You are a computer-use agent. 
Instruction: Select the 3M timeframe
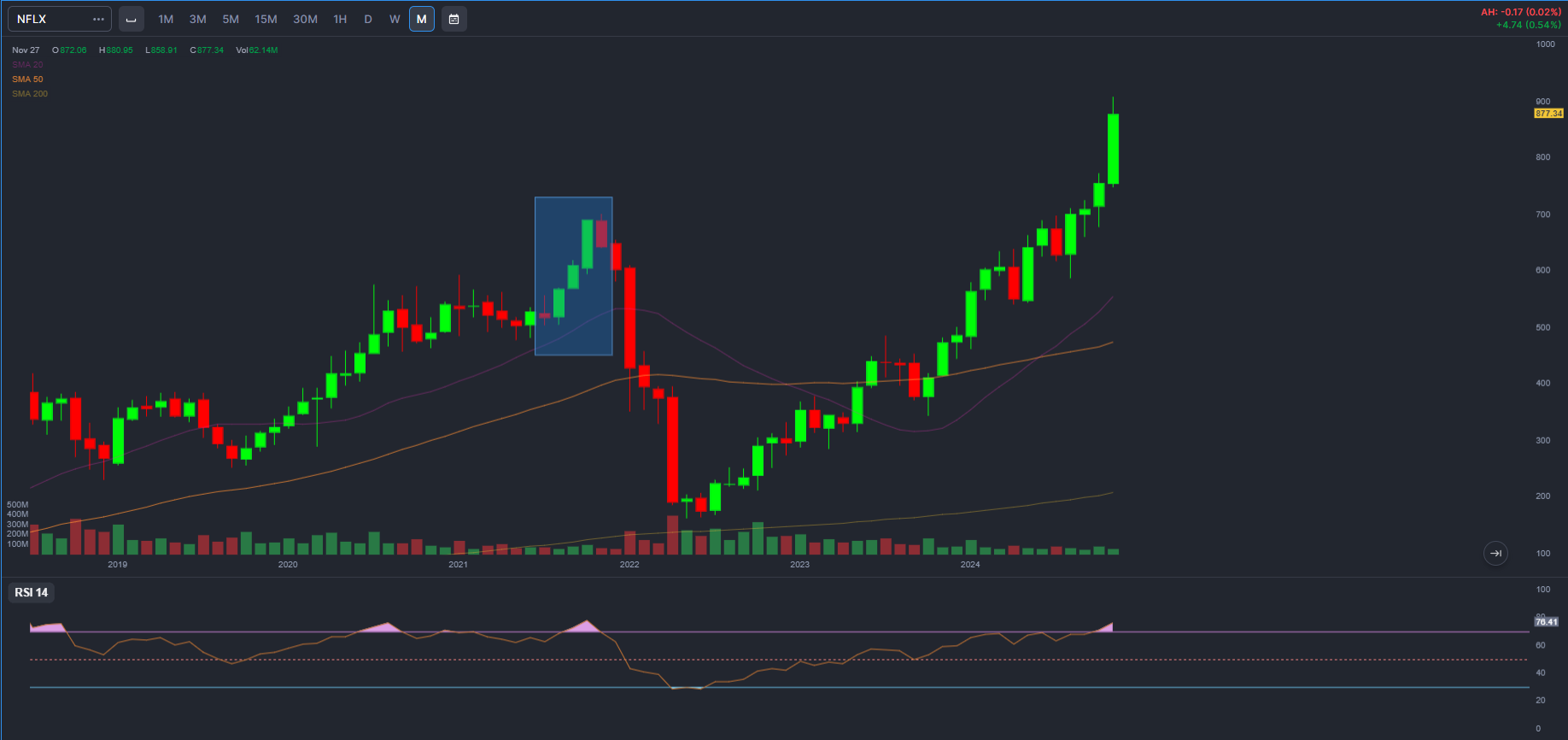click(x=198, y=19)
